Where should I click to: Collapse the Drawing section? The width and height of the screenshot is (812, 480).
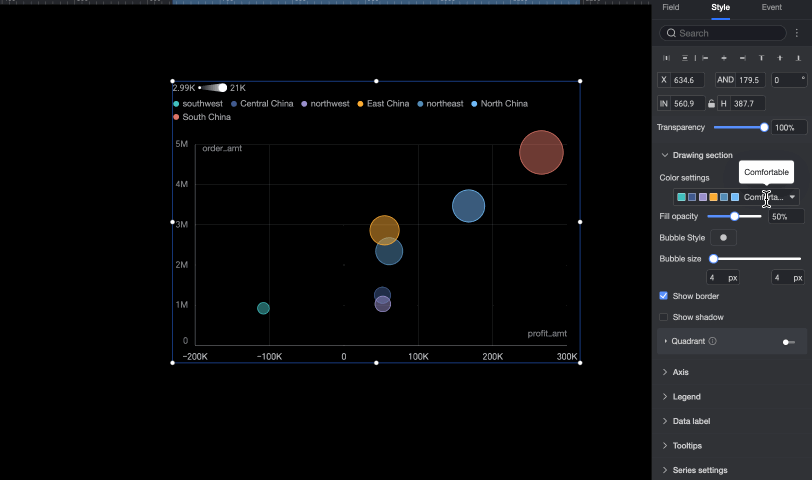(665, 155)
